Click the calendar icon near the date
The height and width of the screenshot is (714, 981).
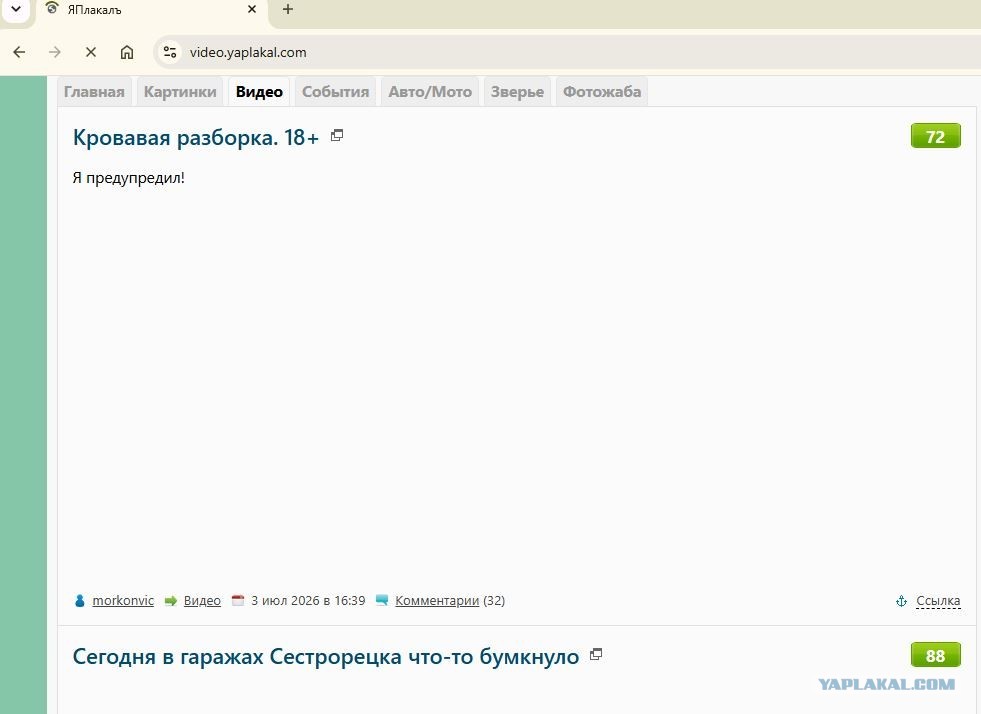(238, 600)
